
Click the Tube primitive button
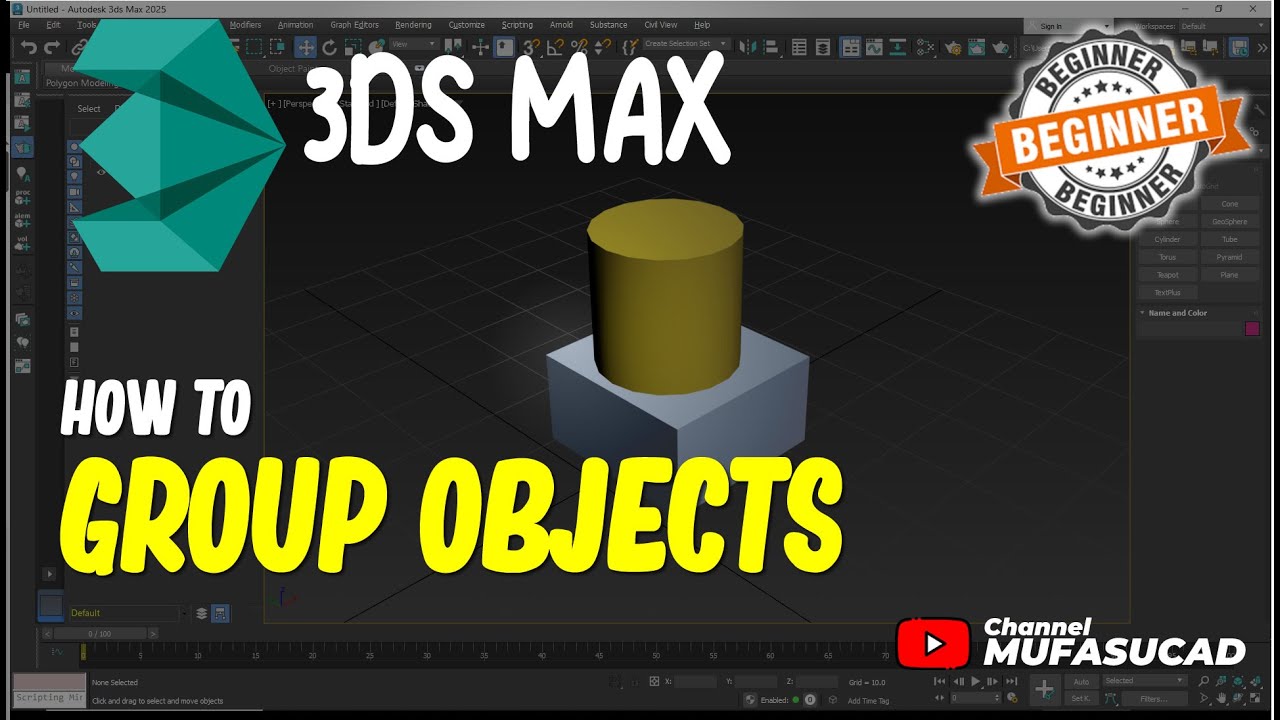pyautogui.click(x=1229, y=240)
